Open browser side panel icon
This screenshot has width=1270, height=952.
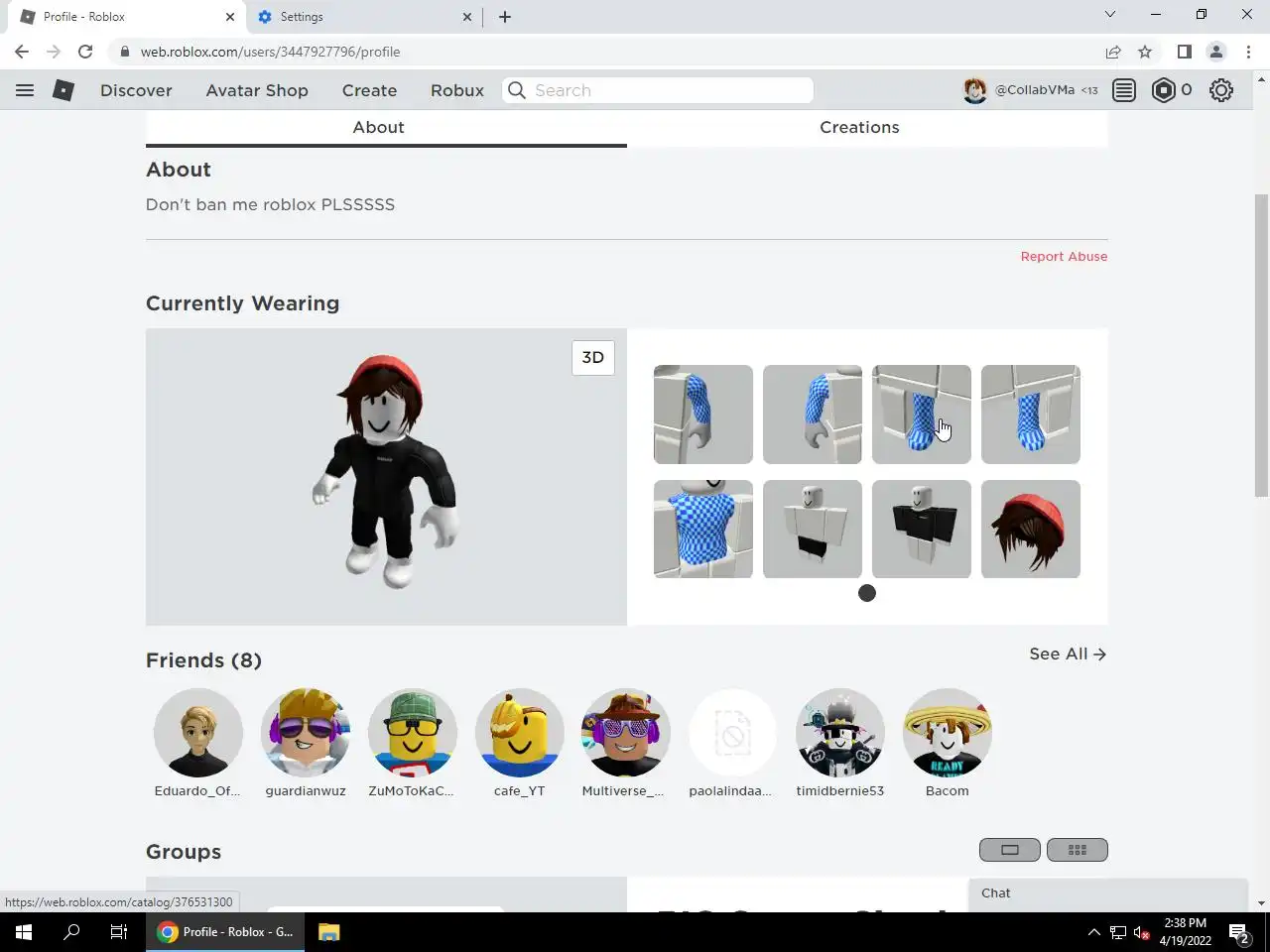(1184, 52)
